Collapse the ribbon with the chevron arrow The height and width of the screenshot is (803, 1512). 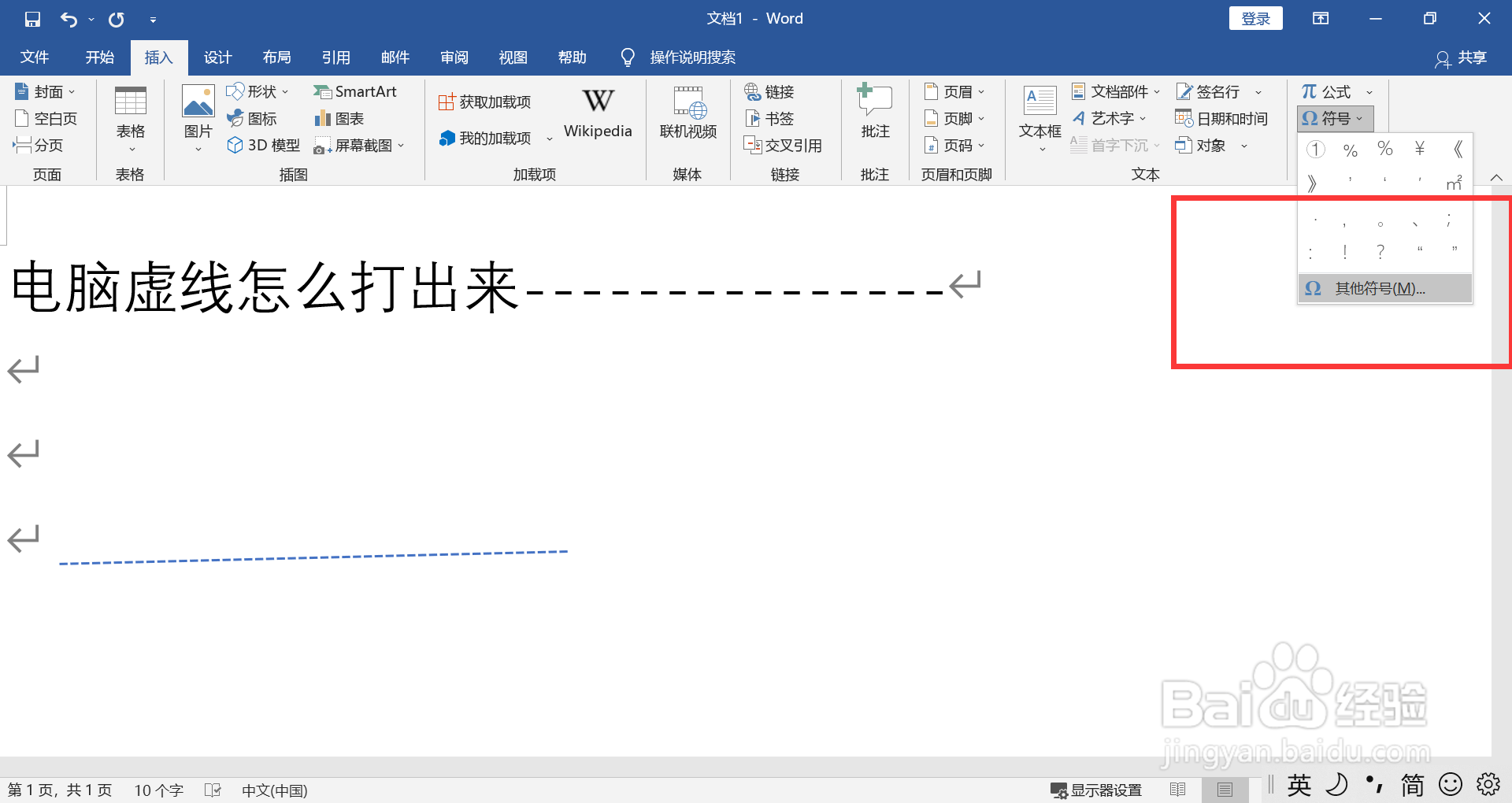coord(1495,177)
